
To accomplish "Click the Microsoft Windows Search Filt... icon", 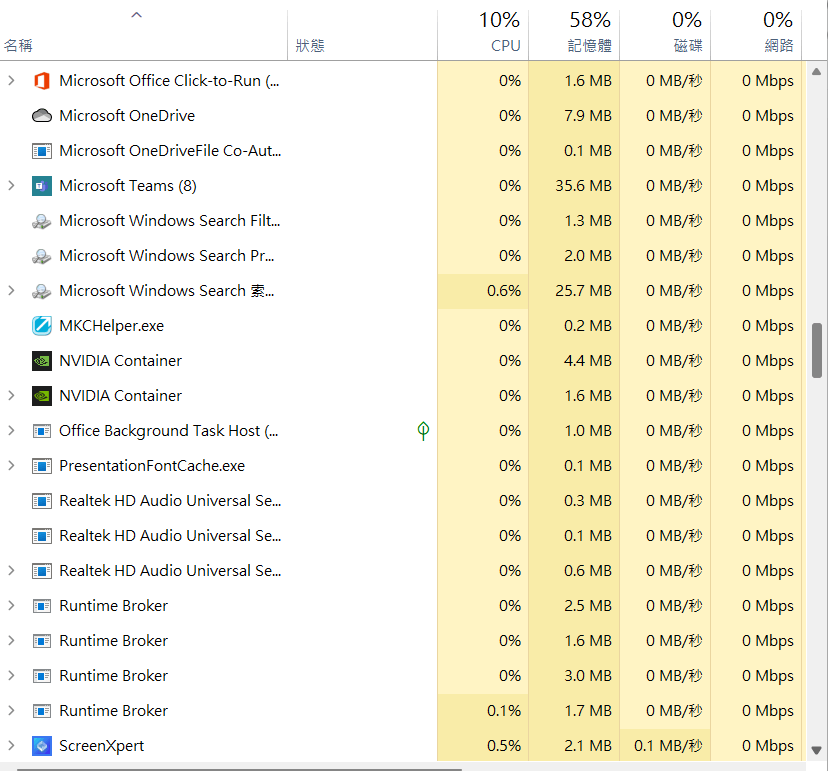I will 42,221.
